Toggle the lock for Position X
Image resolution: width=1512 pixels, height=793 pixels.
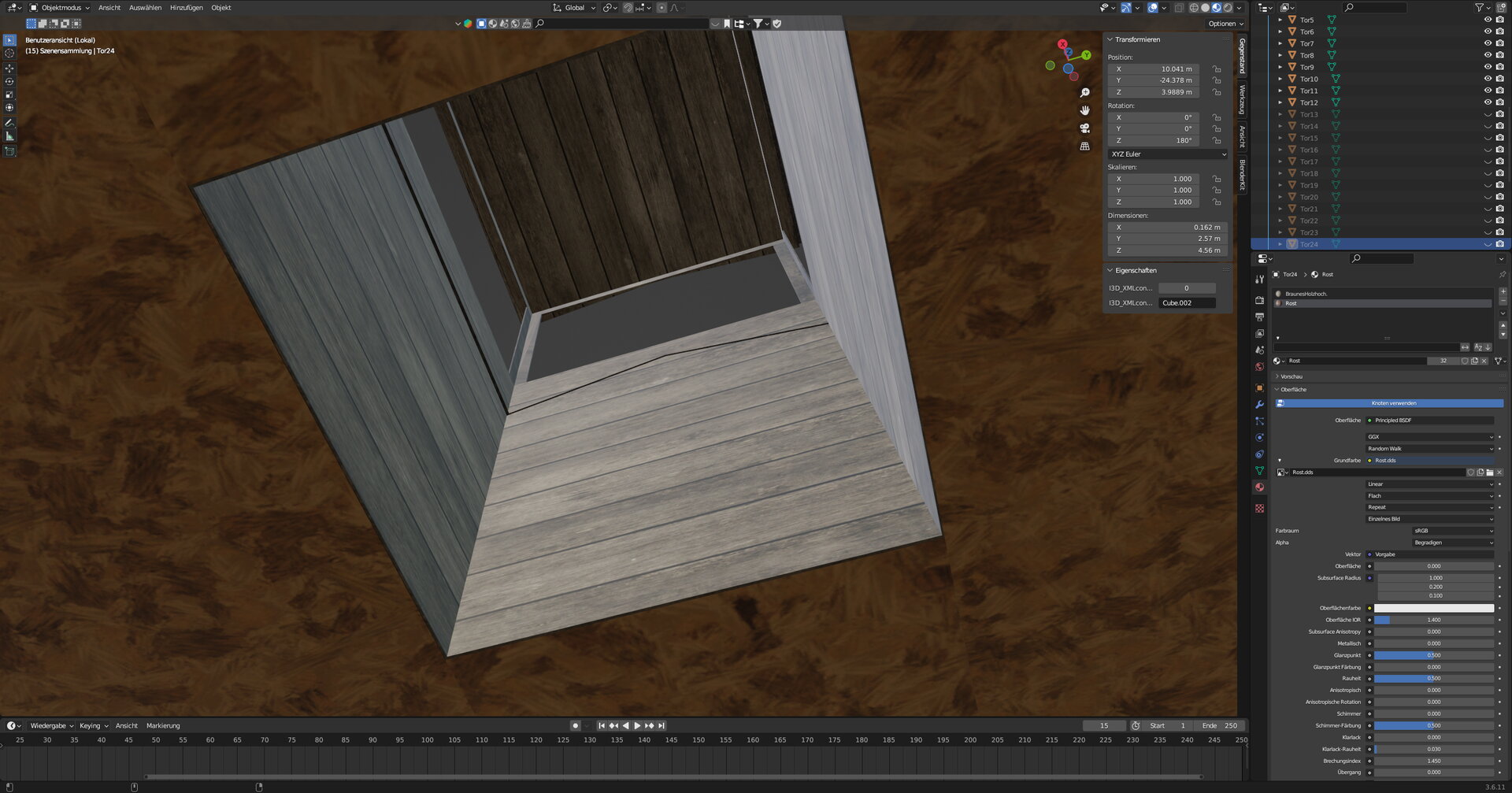tap(1217, 69)
